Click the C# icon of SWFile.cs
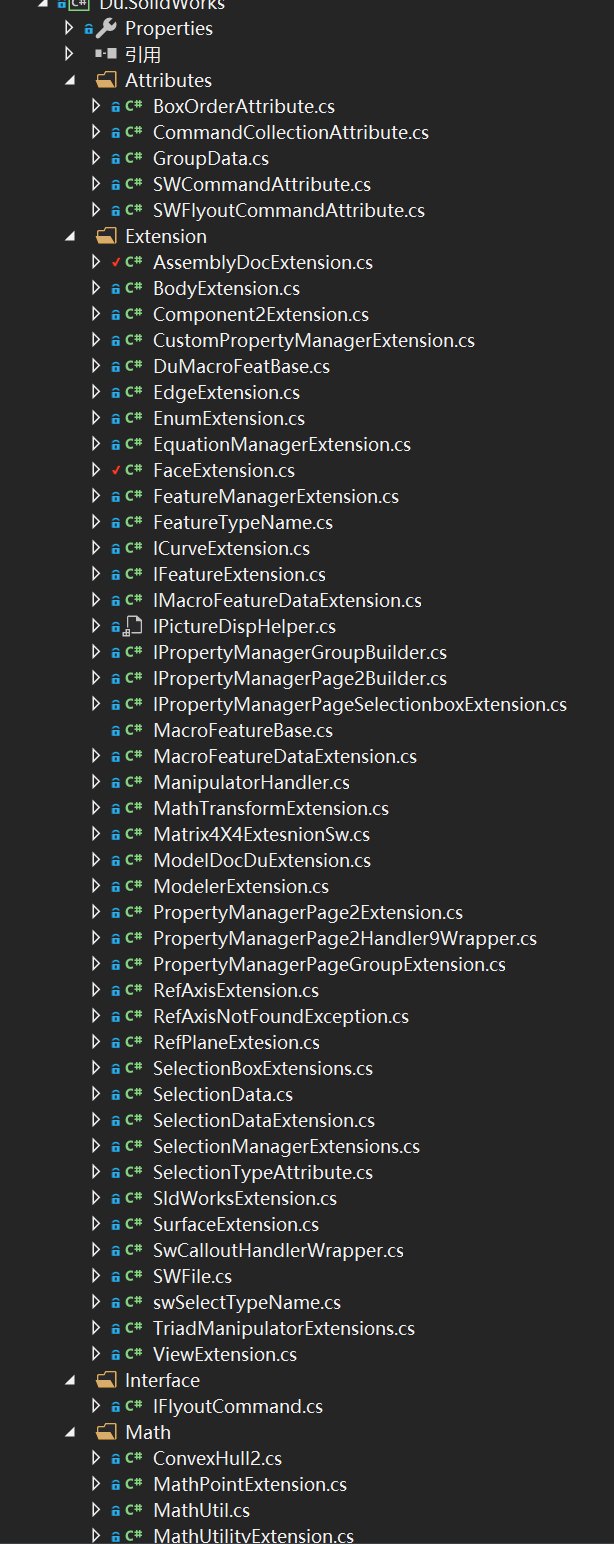The width and height of the screenshot is (614, 1544). tap(134, 1276)
